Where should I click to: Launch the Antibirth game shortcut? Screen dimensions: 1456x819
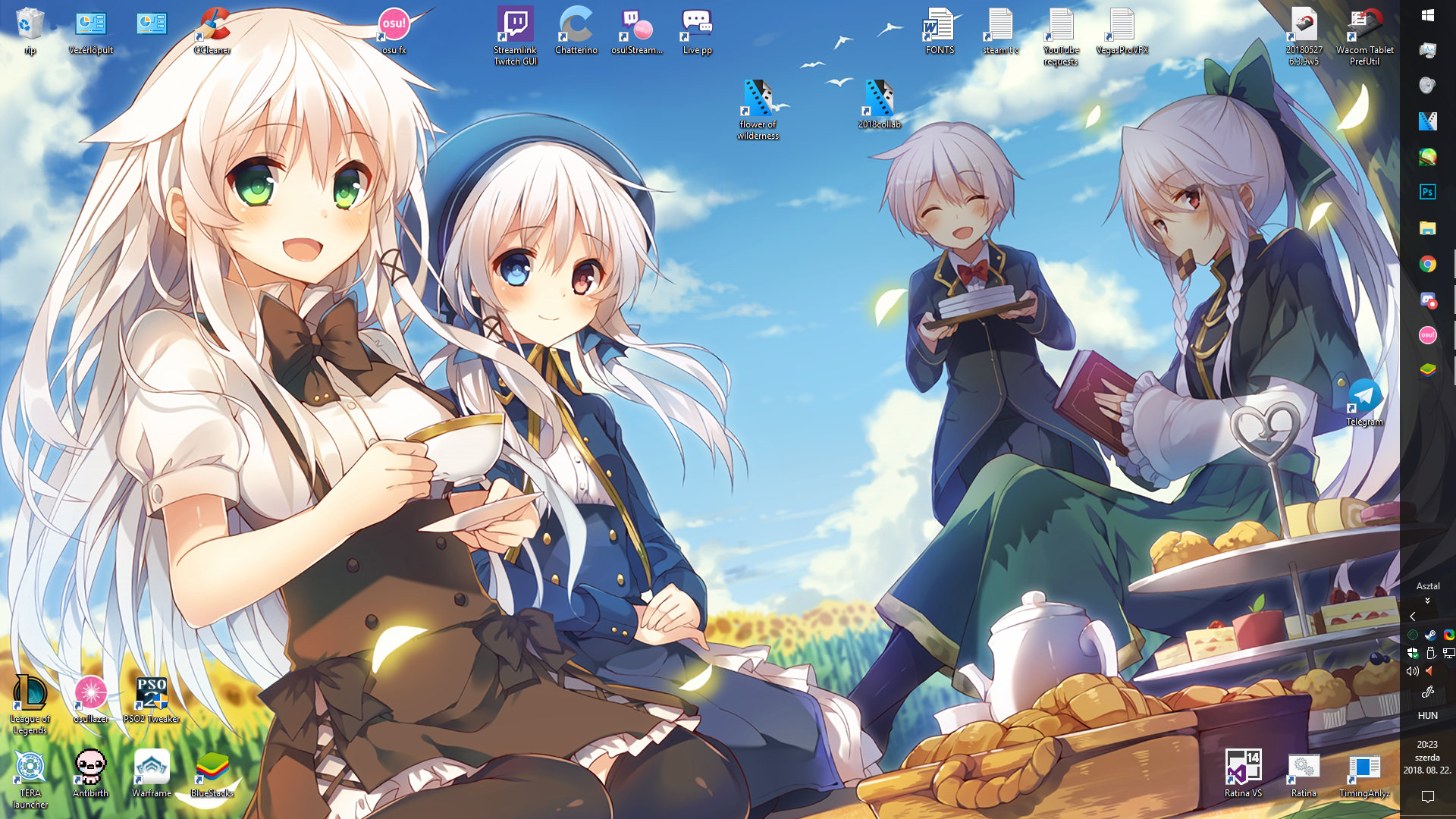(91, 773)
